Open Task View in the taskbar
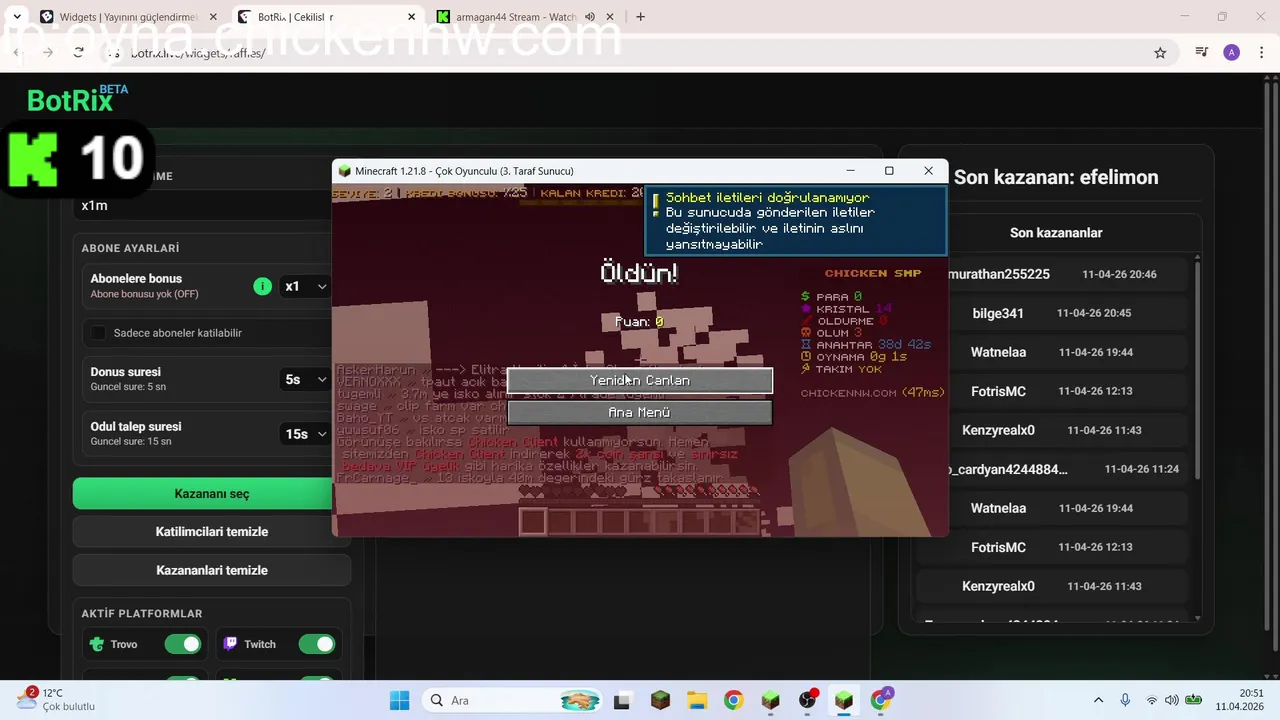 622,700
